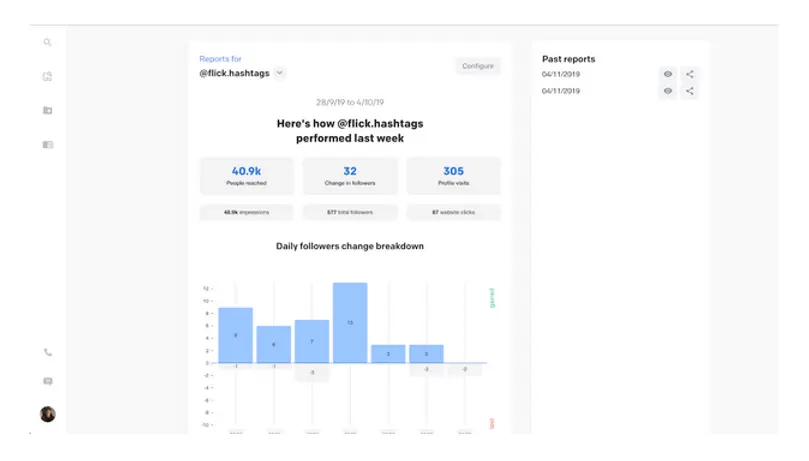Open the card-shaped icon below the folder
This screenshot has width=809, height=461.
tap(47, 144)
